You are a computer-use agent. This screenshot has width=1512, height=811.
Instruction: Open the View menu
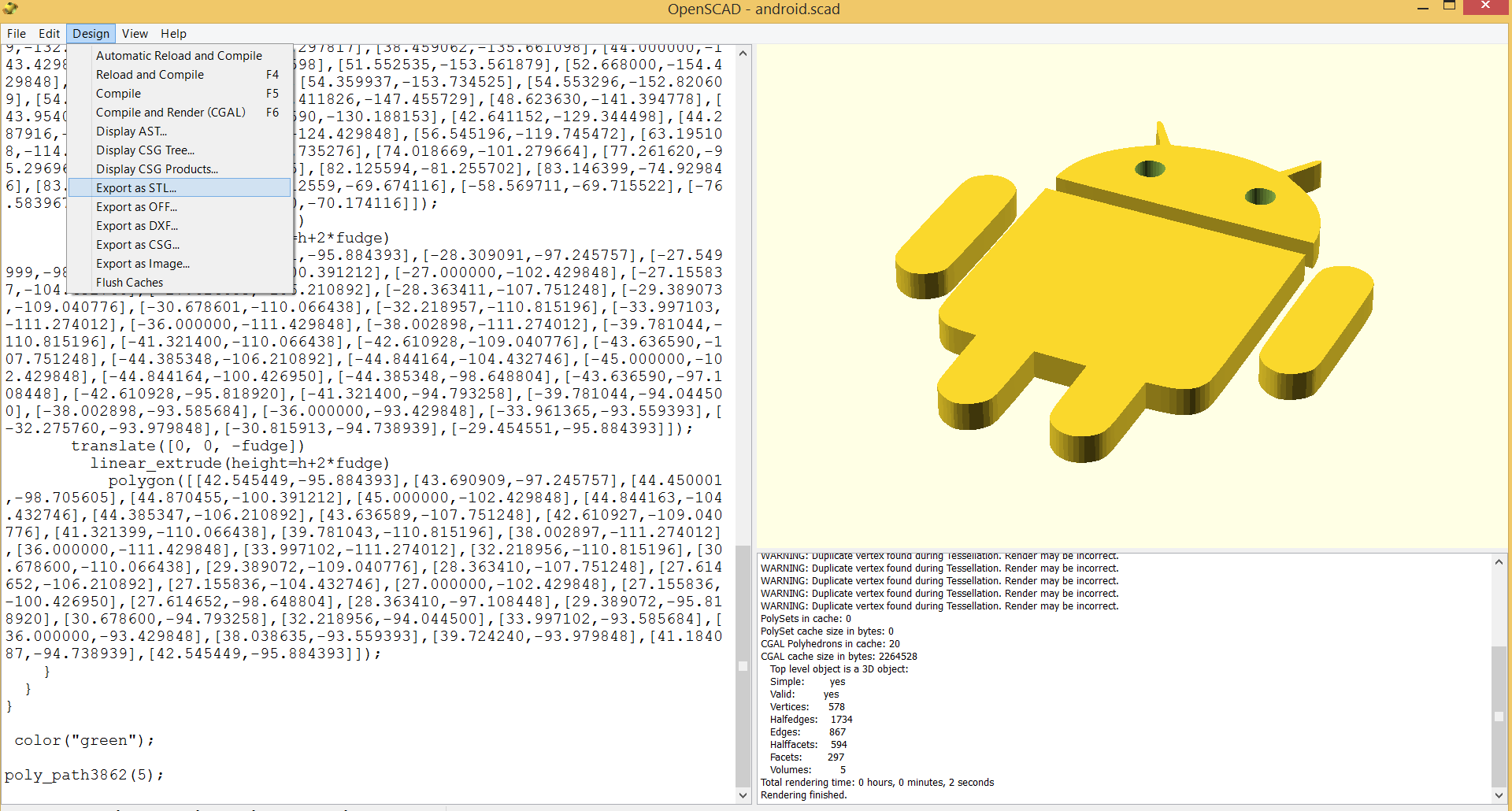pyautogui.click(x=134, y=33)
